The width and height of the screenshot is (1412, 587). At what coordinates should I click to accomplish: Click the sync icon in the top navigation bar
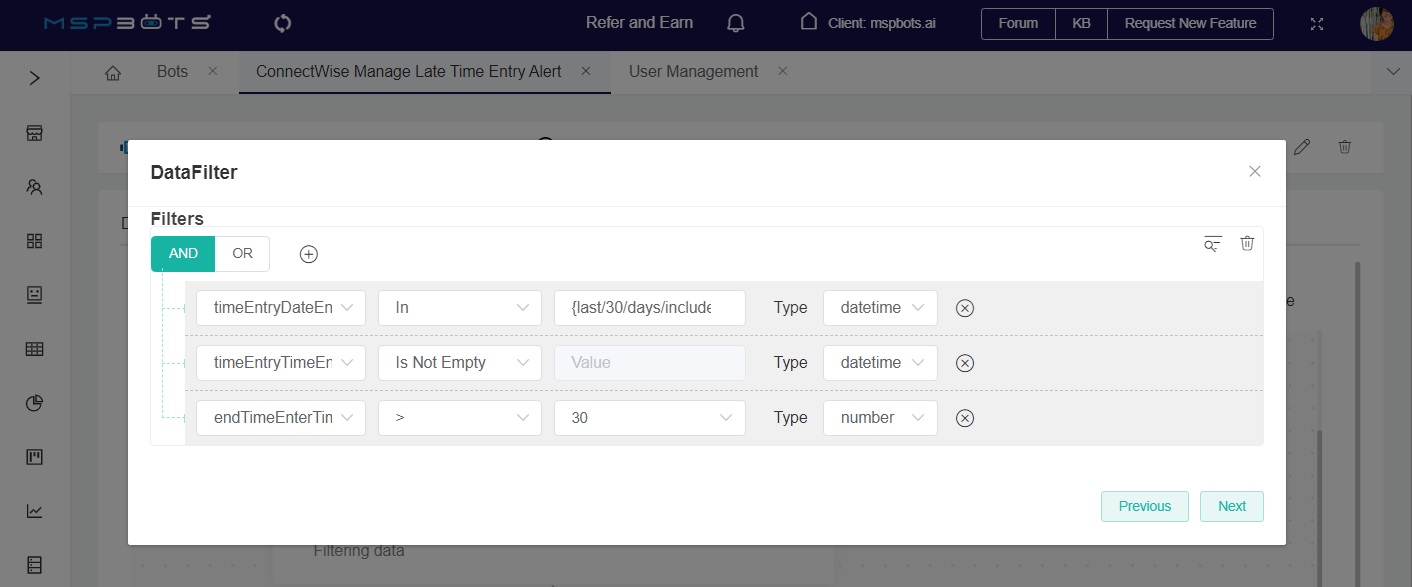[x=282, y=22]
